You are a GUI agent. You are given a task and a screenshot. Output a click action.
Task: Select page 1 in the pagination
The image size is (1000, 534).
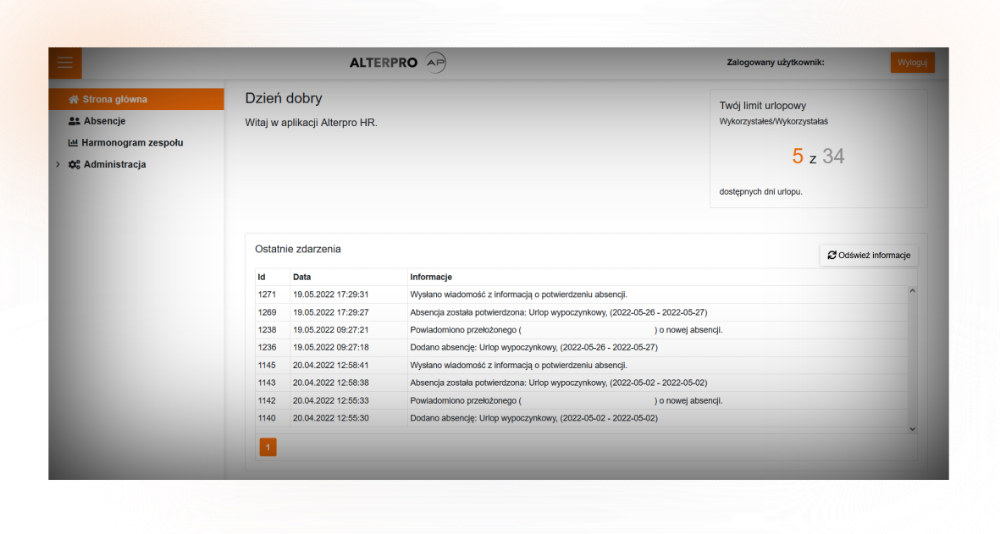pyautogui.click(x=268, y=447)
